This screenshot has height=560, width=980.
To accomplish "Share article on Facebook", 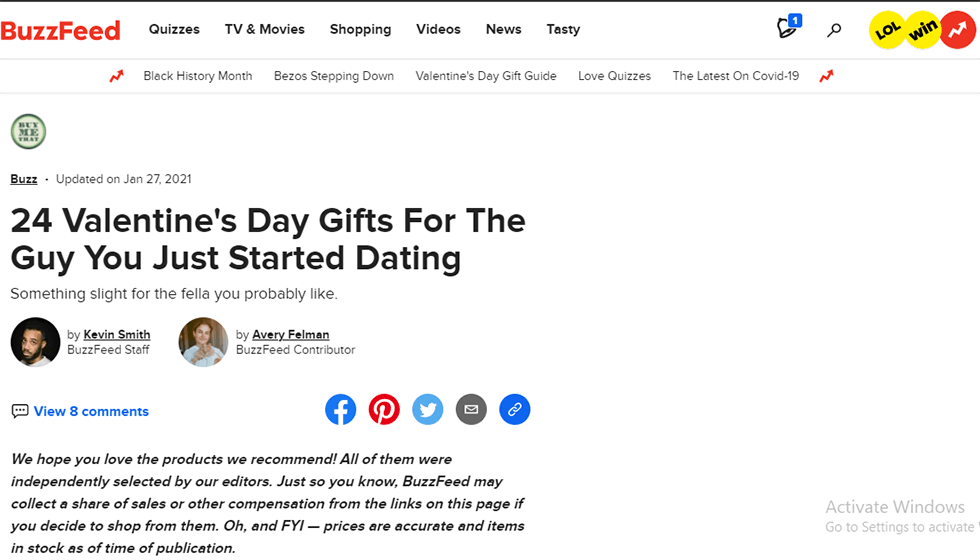I will [x=341, y=409].
